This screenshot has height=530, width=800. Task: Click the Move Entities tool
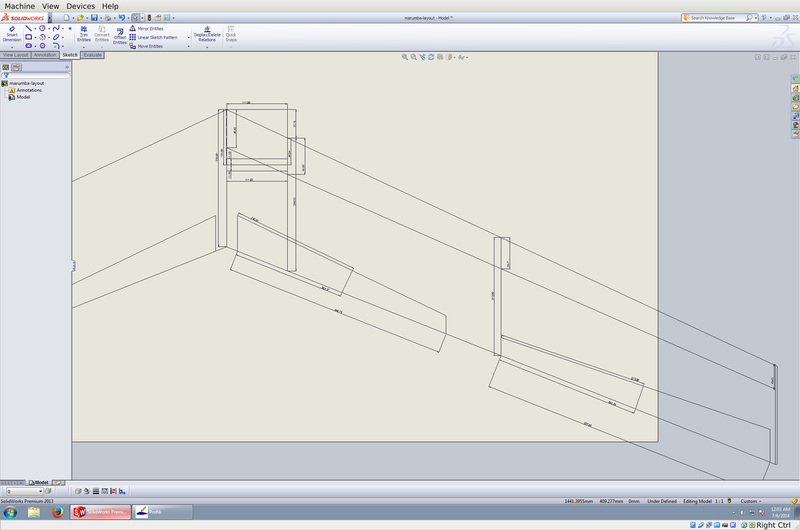(150, 46)
